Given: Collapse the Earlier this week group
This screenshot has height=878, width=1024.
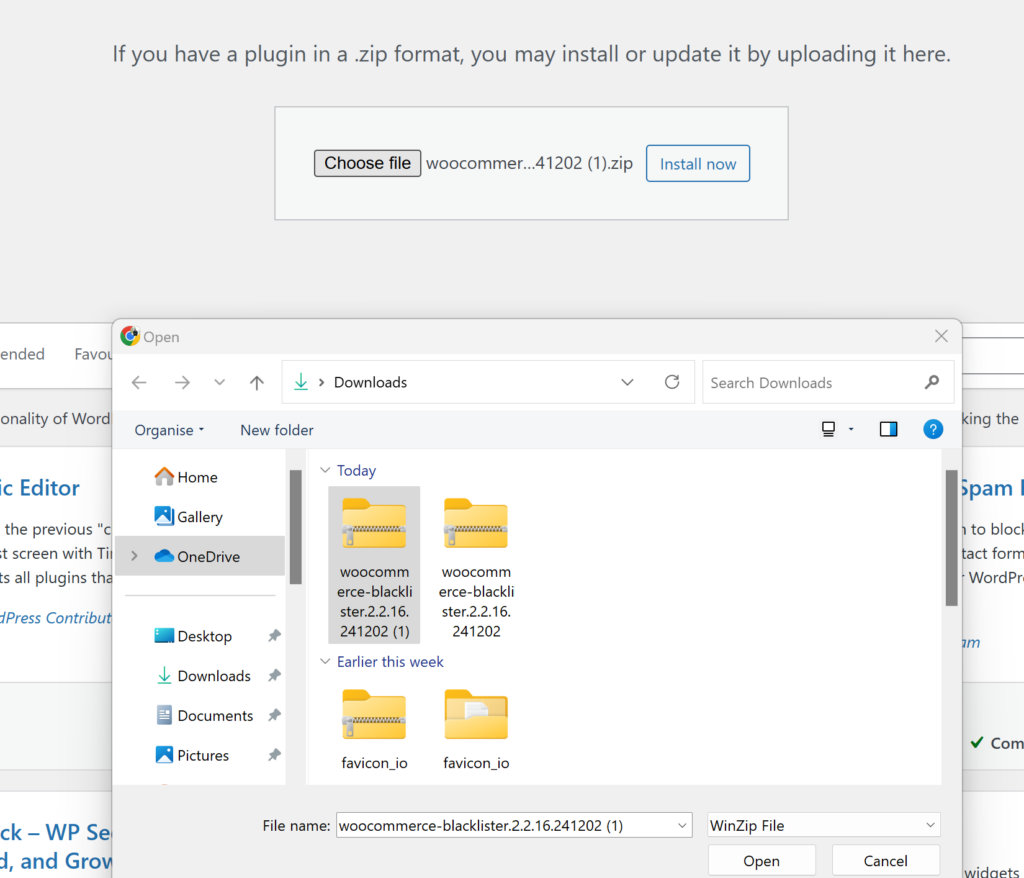Looking at the screenshot, I should [x=325, y=661].
